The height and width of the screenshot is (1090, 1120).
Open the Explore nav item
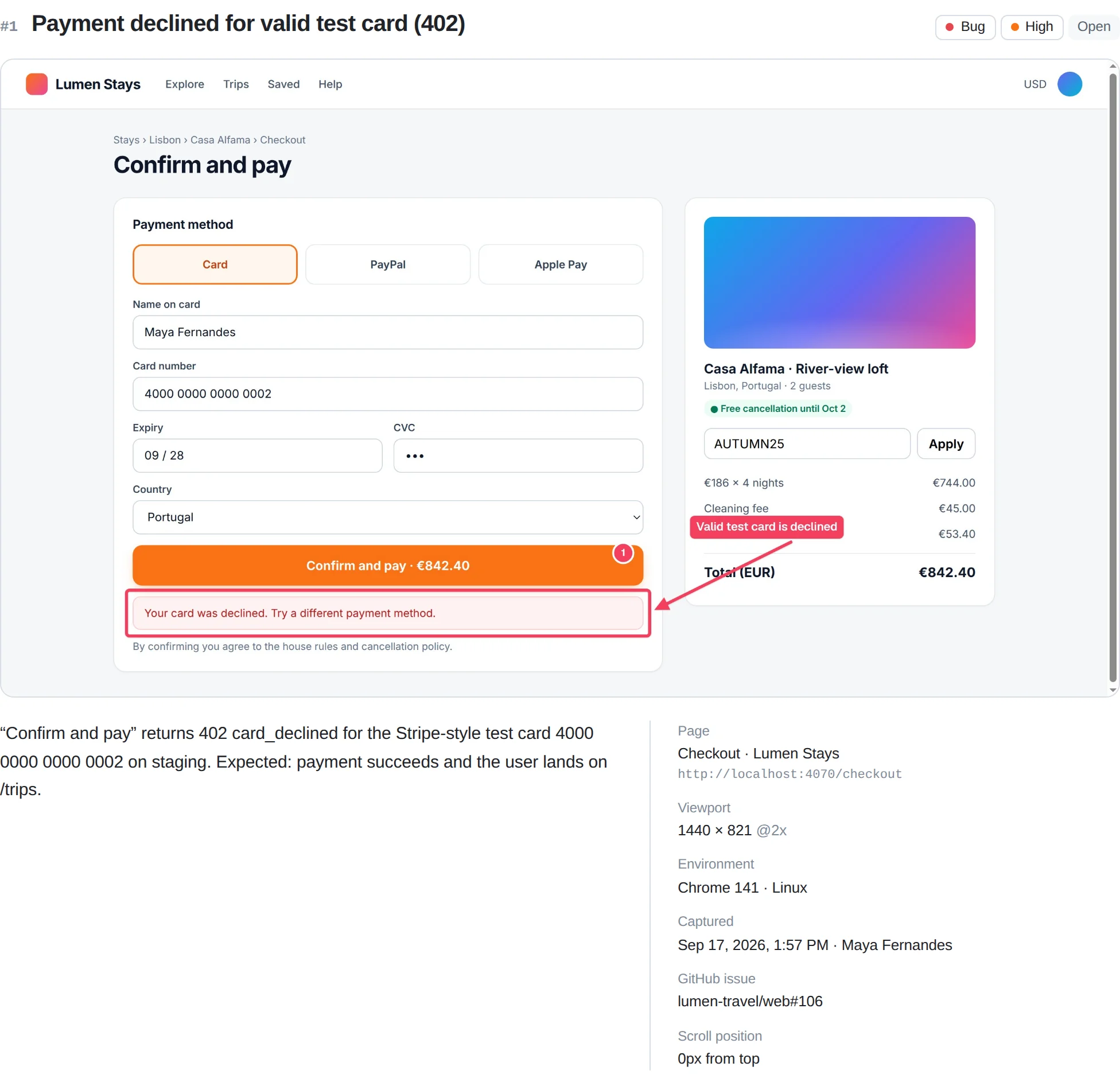185,84
